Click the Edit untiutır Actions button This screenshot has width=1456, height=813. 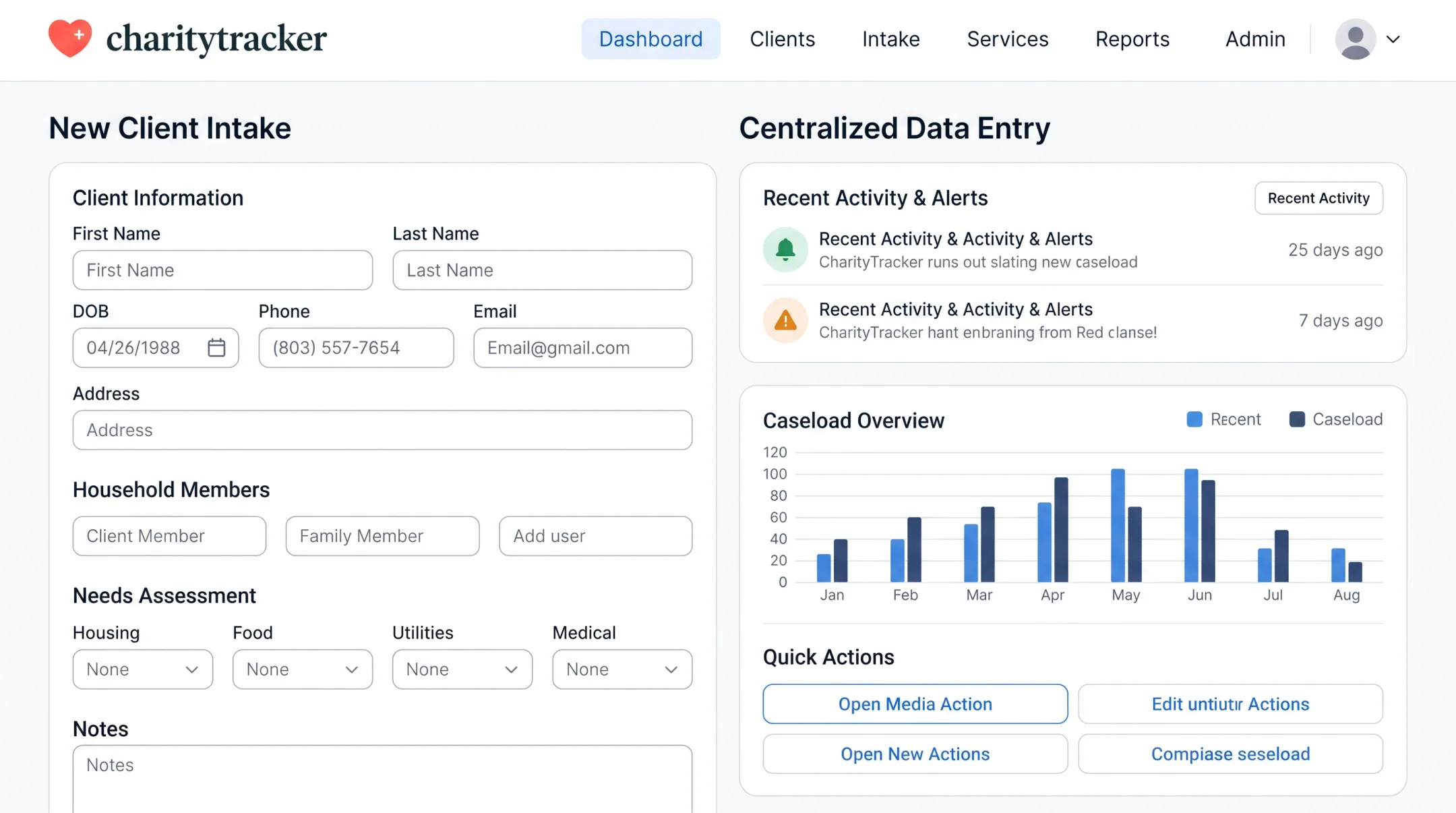[x=1230, y=704]
